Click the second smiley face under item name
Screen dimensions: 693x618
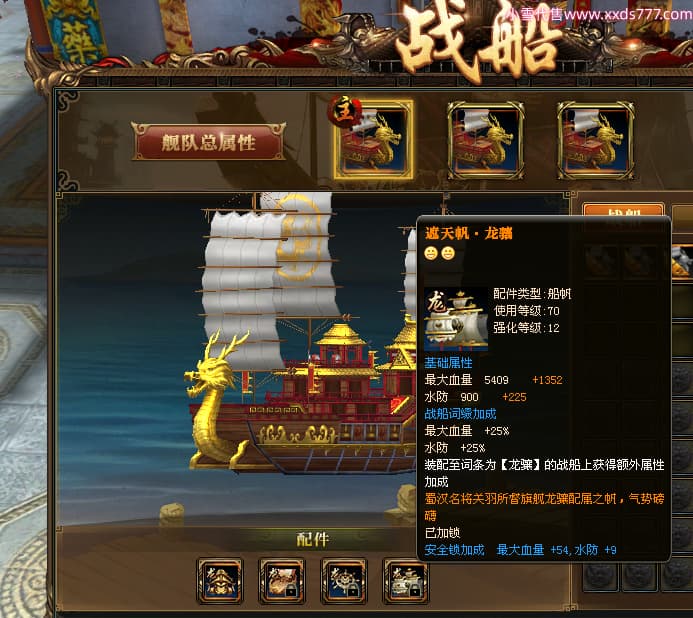448,253
